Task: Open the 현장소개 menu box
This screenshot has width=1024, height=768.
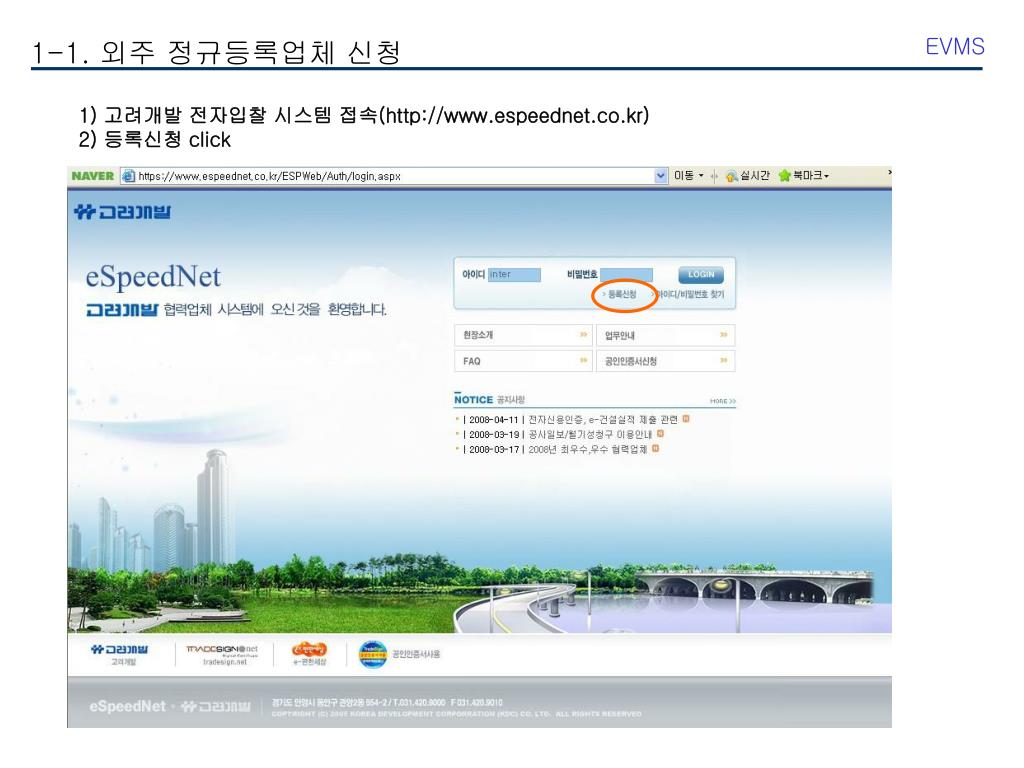Action: (x=523, y=335)
